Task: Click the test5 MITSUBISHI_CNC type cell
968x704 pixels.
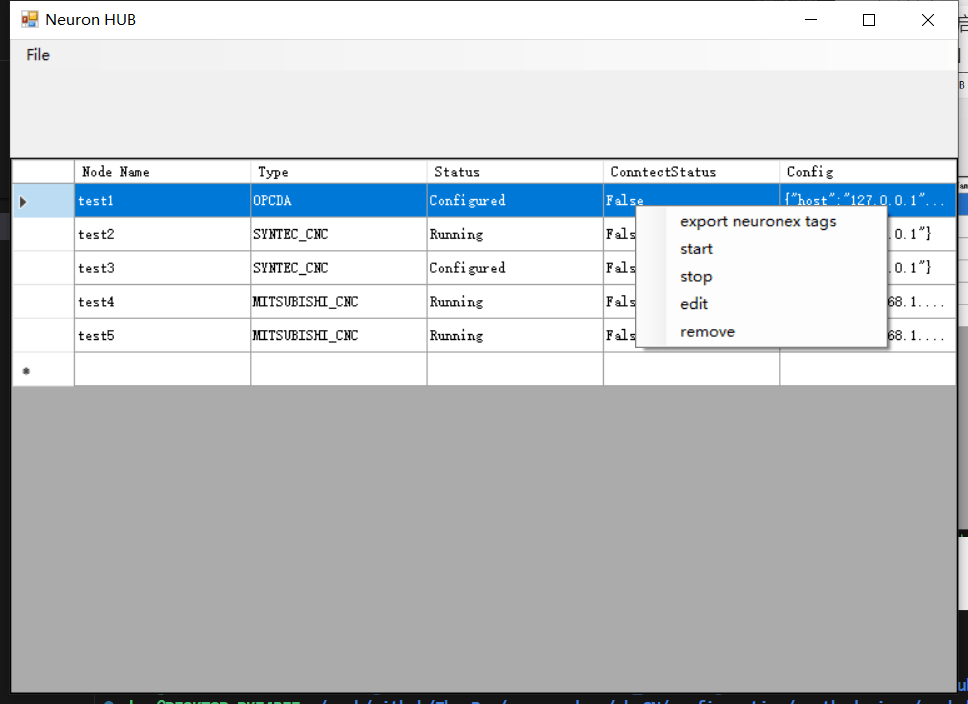Action: (x=338, y=336)
